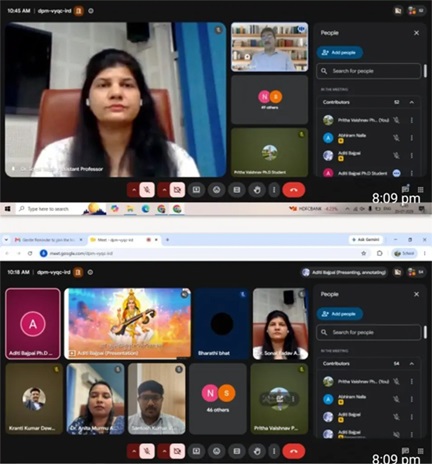Open the School profile chip in Chrome
The image size is (432, 464).
pos(404,253)
